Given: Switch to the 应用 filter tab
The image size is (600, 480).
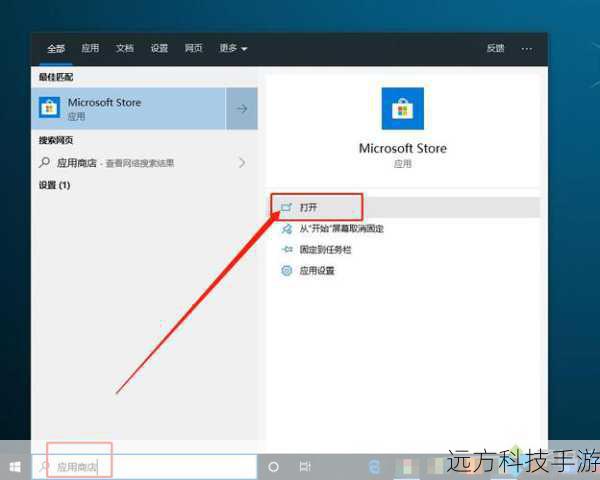Looking at the screenshot, I should click(90, 48).
